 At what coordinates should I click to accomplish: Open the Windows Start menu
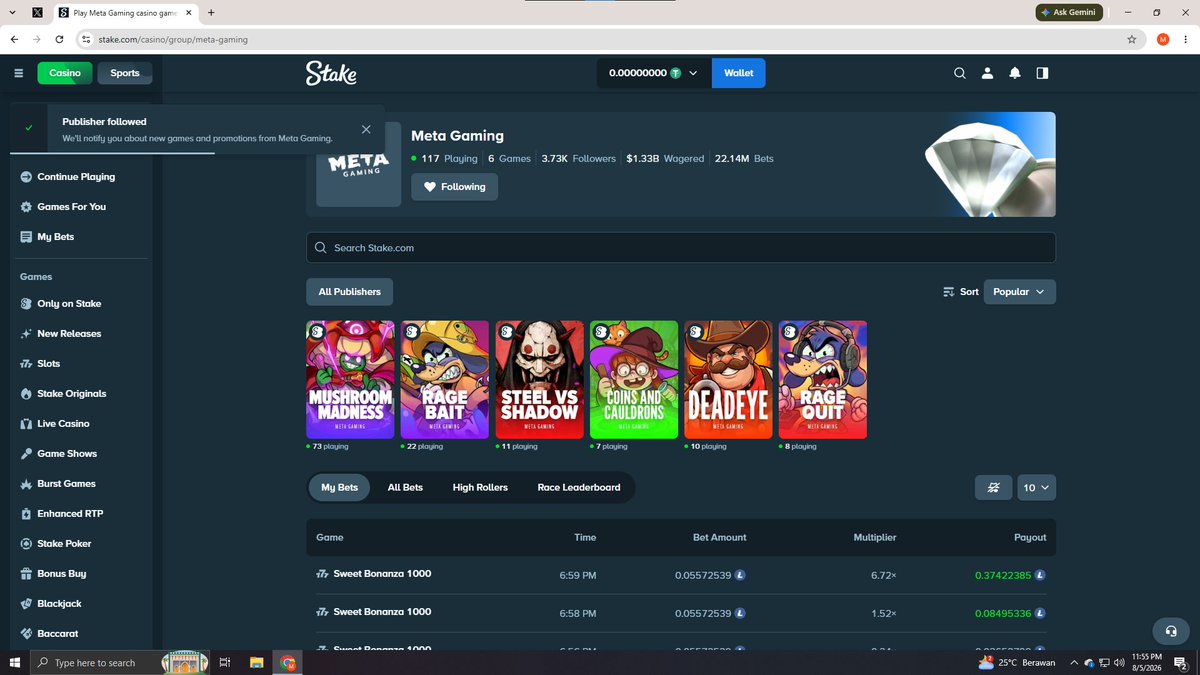click(15, 662)
